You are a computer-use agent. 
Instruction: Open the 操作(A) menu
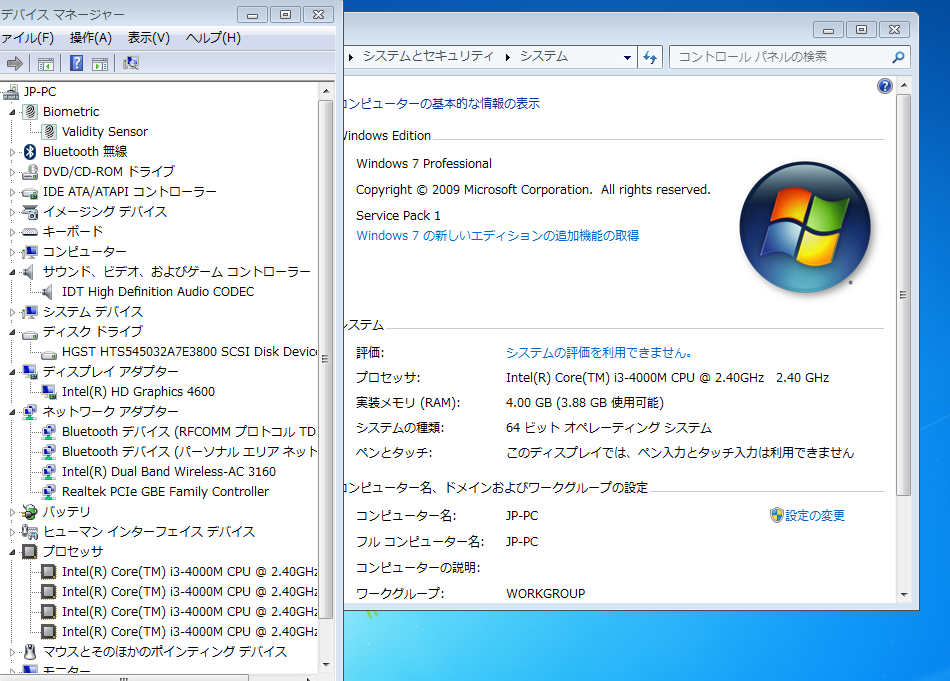click(91, 38)
